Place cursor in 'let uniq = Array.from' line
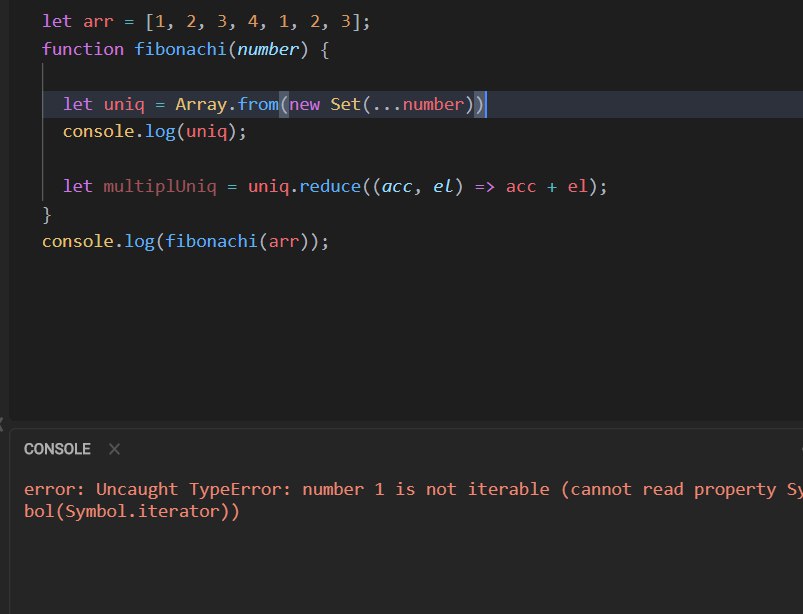The height and width of the screenshot is (614, 803). [x=273, y=104]
